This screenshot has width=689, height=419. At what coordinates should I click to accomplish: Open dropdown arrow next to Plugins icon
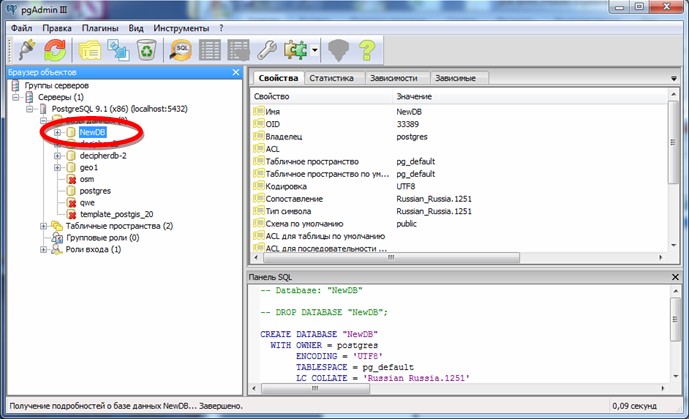(315, 50)
